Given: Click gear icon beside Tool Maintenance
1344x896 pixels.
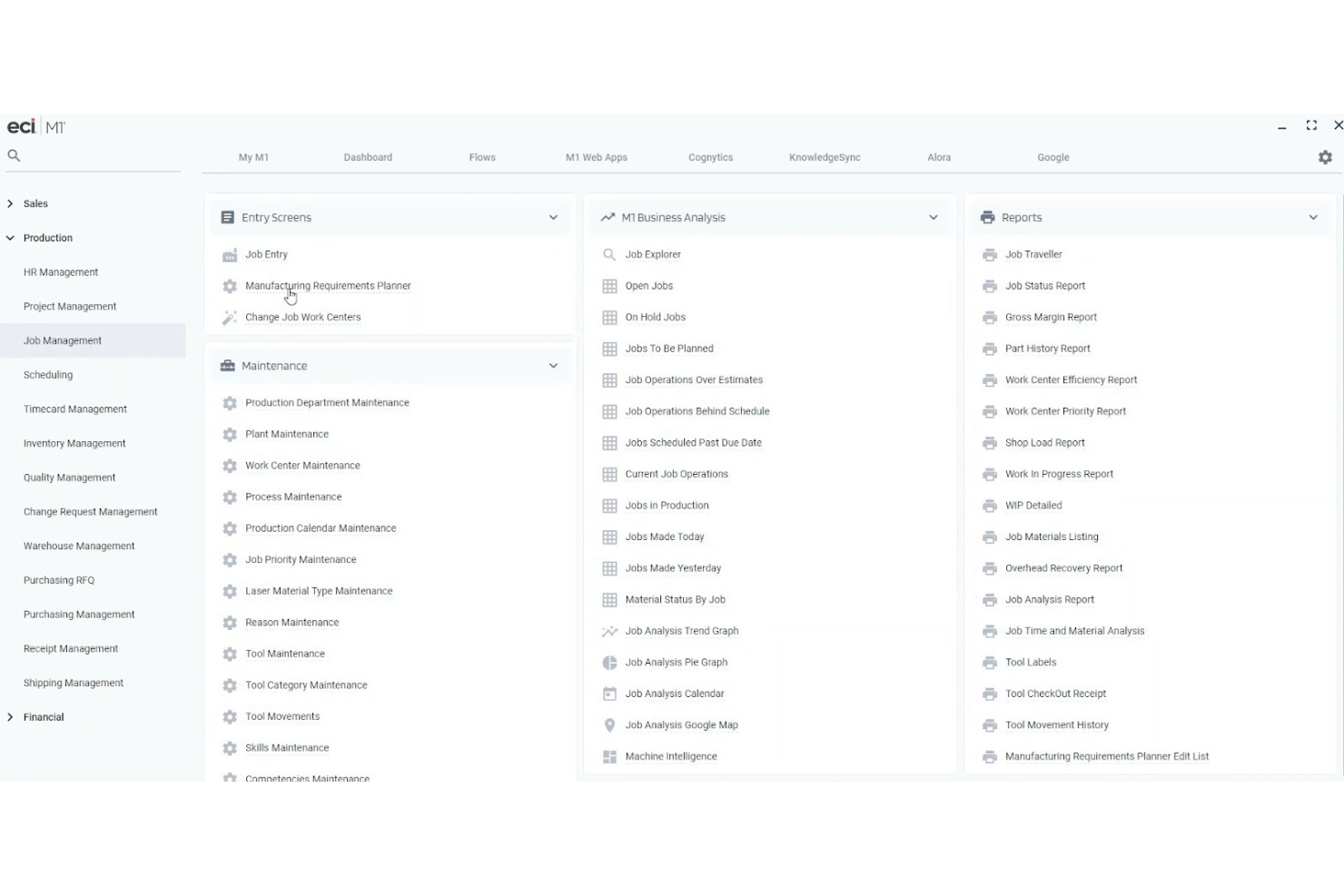Looking at the screenshot, I should pyautogui.click(x=230, y=655).
